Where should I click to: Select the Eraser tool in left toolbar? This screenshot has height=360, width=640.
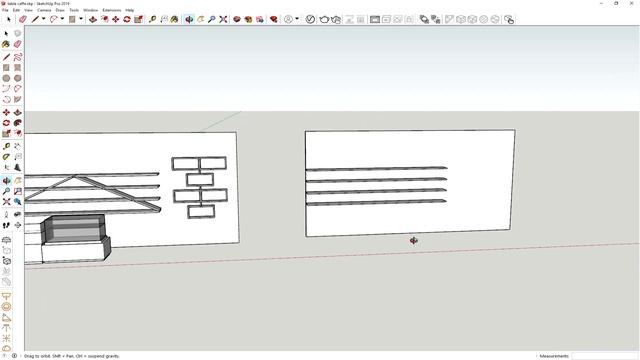18,44
